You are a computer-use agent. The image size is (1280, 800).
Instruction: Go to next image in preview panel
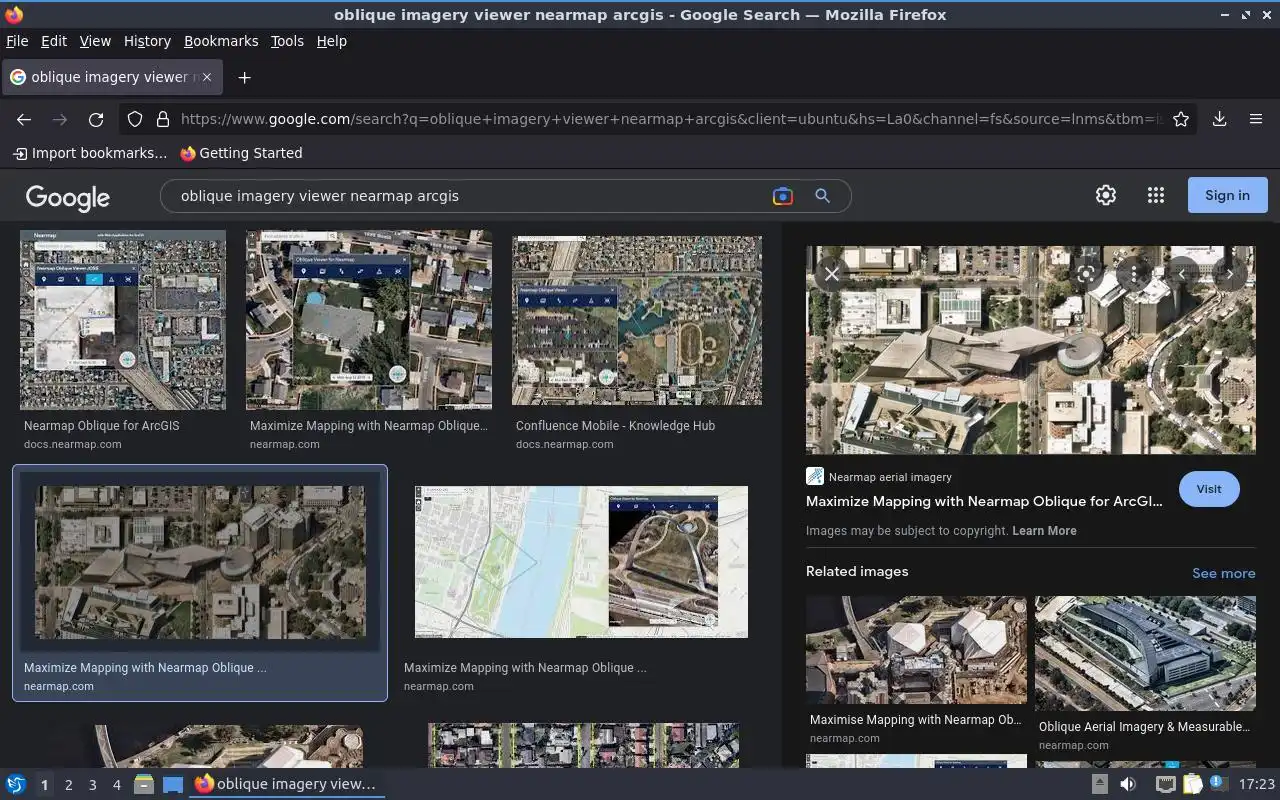coord(1230,273)
